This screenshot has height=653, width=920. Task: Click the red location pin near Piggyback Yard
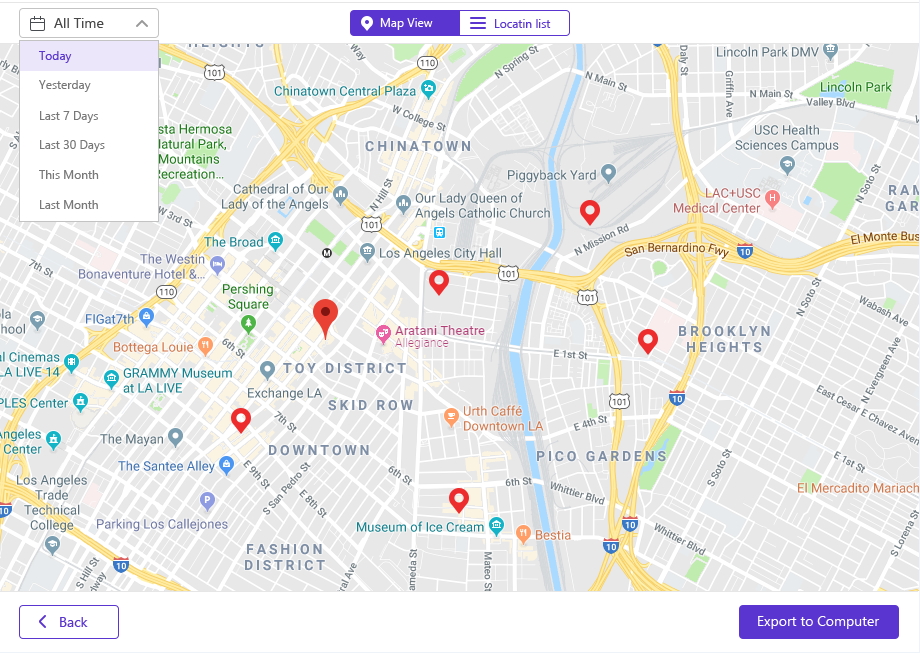point(590,212)
